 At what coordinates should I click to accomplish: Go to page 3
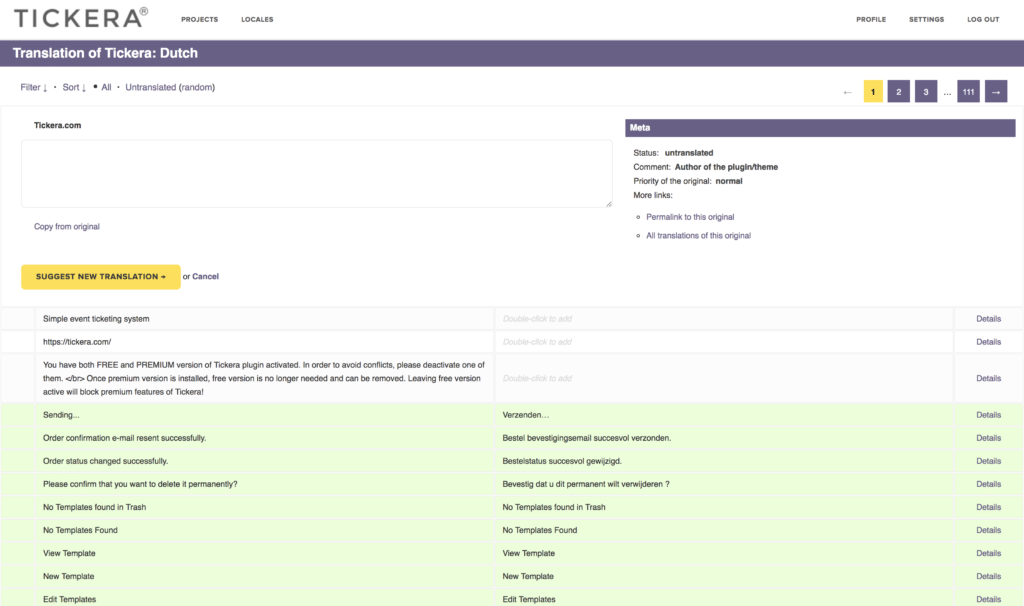click(x=926, y=91)
